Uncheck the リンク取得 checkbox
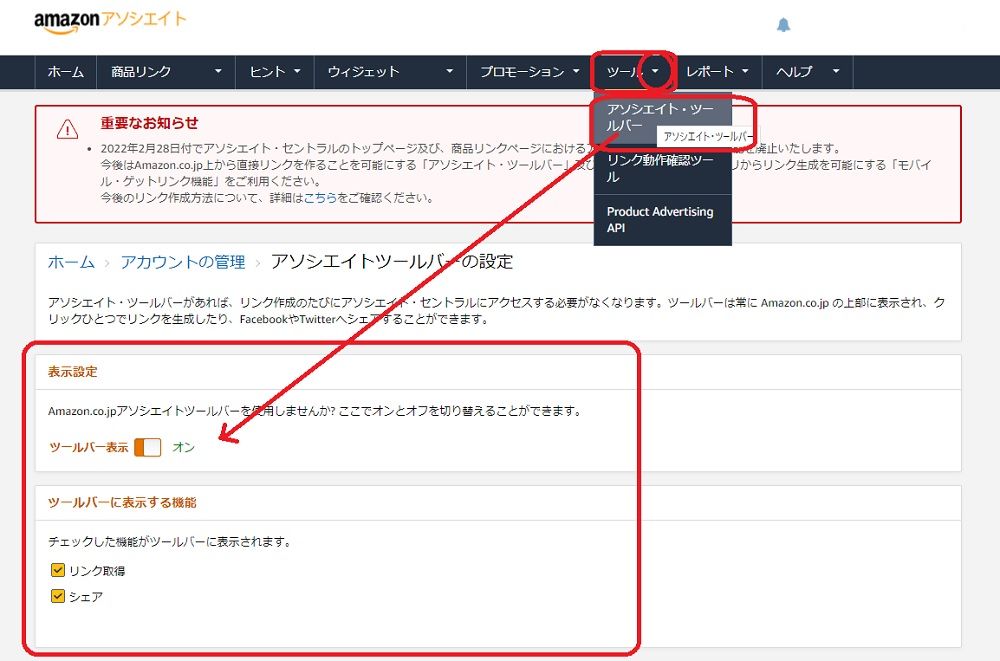This screenshot has height=661, width=1000. pos(57,570)
